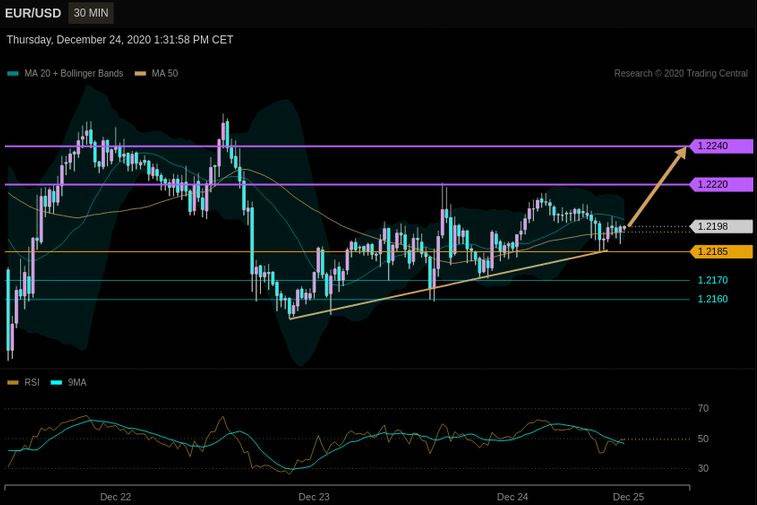Viewport: 757px width, 505px height.
Task: Click the MA 20 + Bollinger Bands legend swatch
Action: point(13,74)
